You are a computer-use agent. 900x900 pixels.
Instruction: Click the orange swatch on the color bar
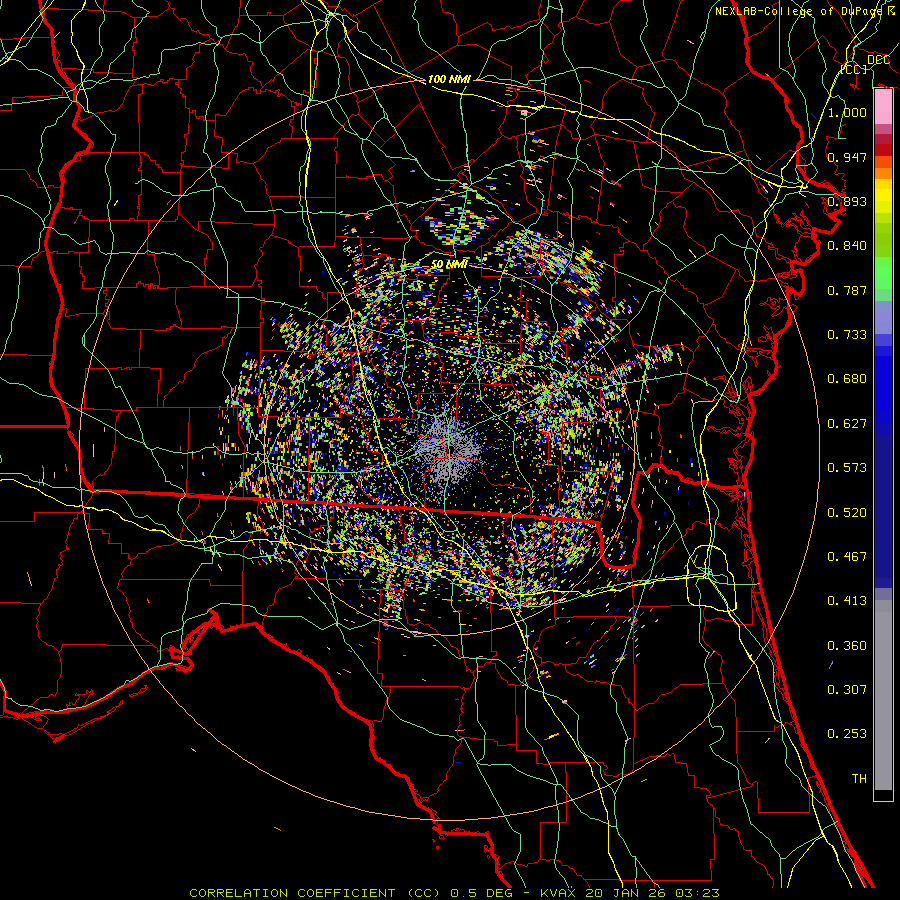[x=883, y=173]
